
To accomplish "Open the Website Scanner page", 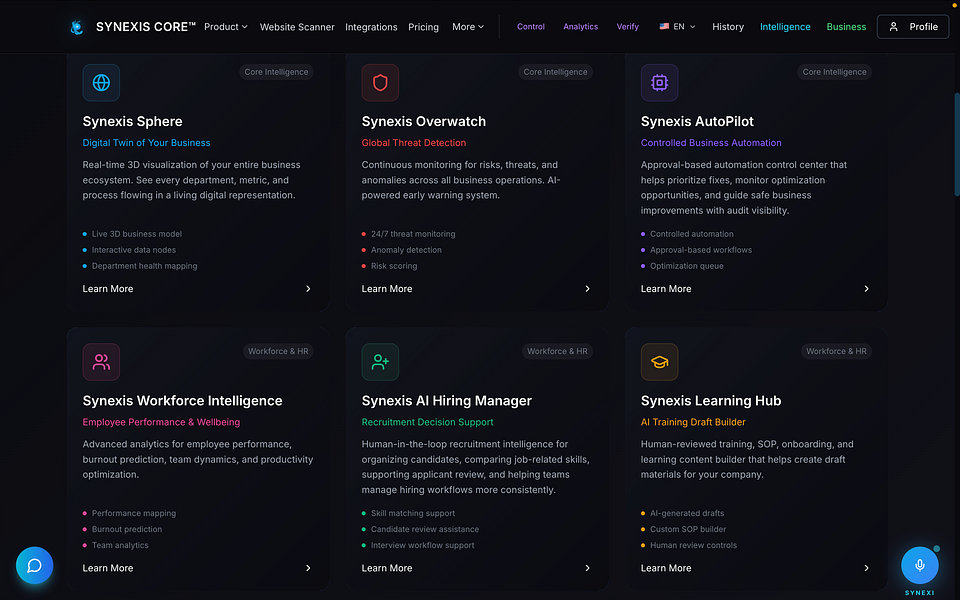I will click(297, 27).
